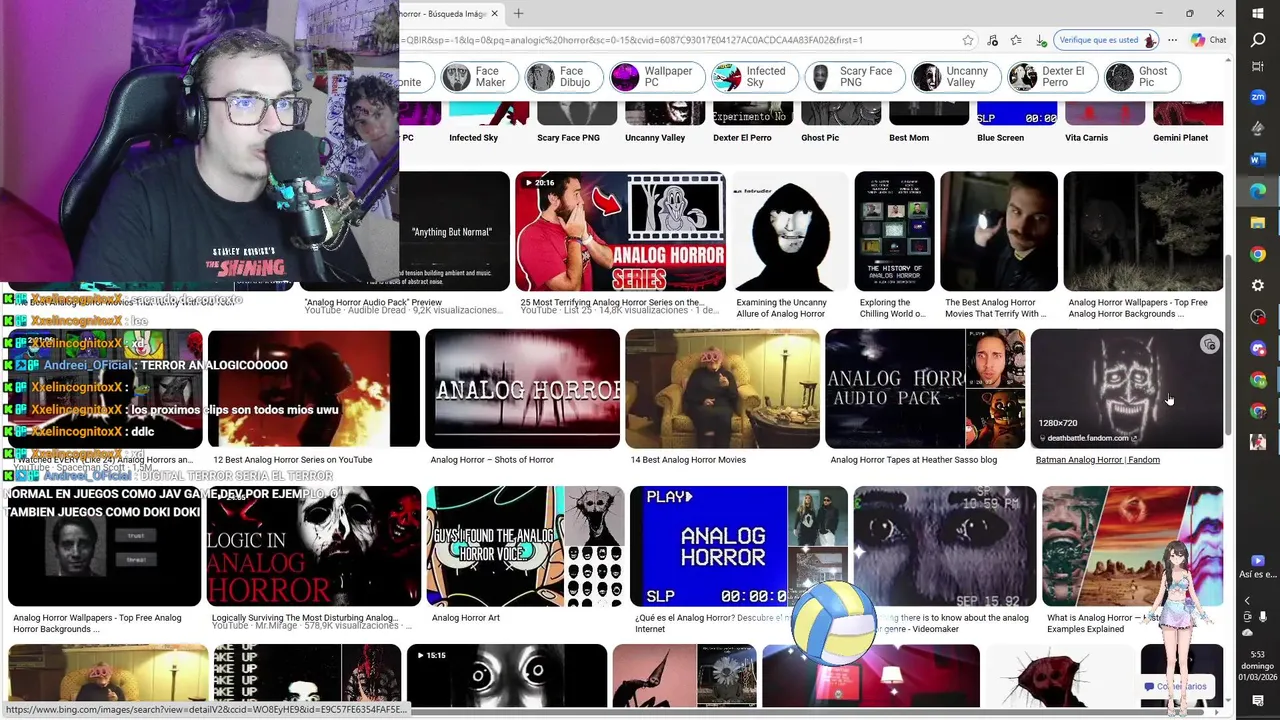The image size is (1280, 720).
Task: Open the Analog Horror Art image
Action: pos(524,546)
